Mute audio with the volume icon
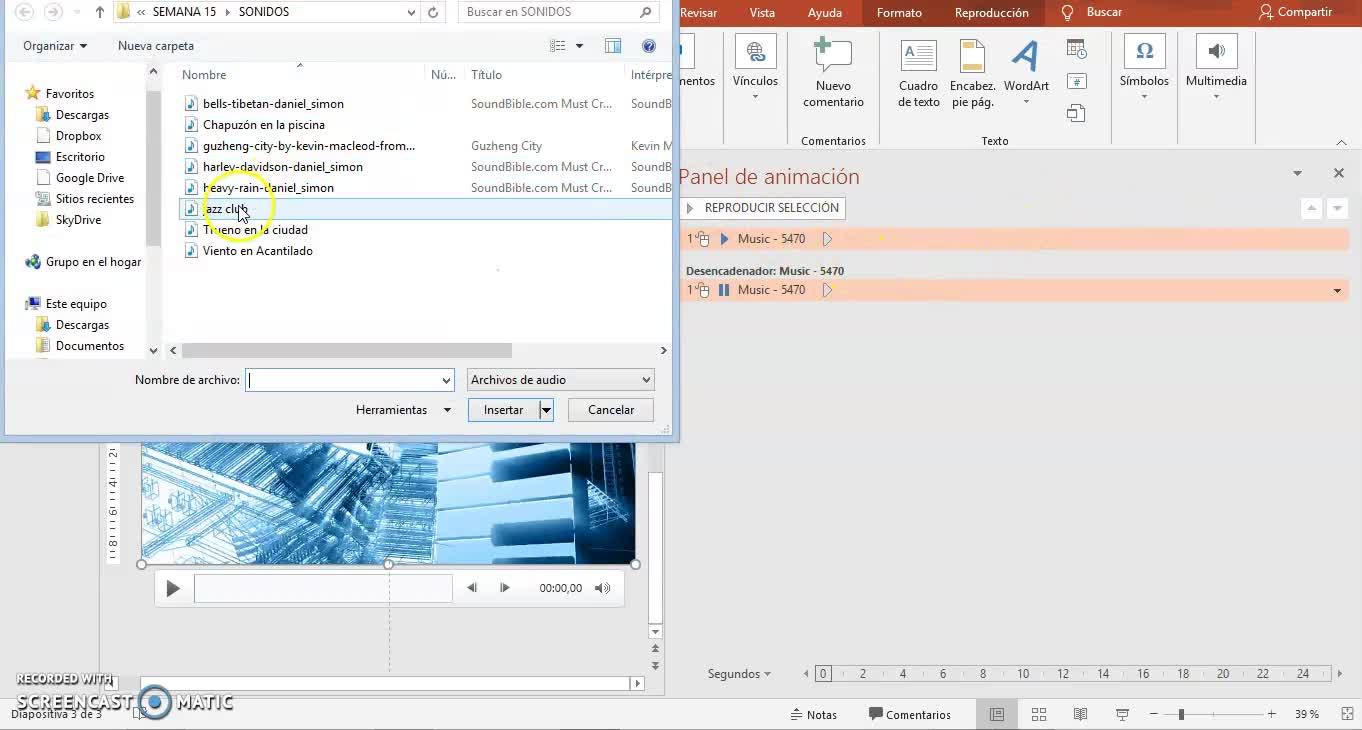The height and width of the screenshot is (730, 1362). pyautogui.click(x=602, y=588)
